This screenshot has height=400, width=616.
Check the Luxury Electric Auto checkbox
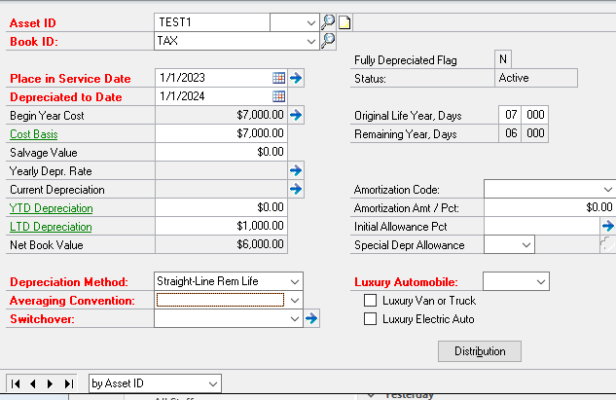pos(371,319)
